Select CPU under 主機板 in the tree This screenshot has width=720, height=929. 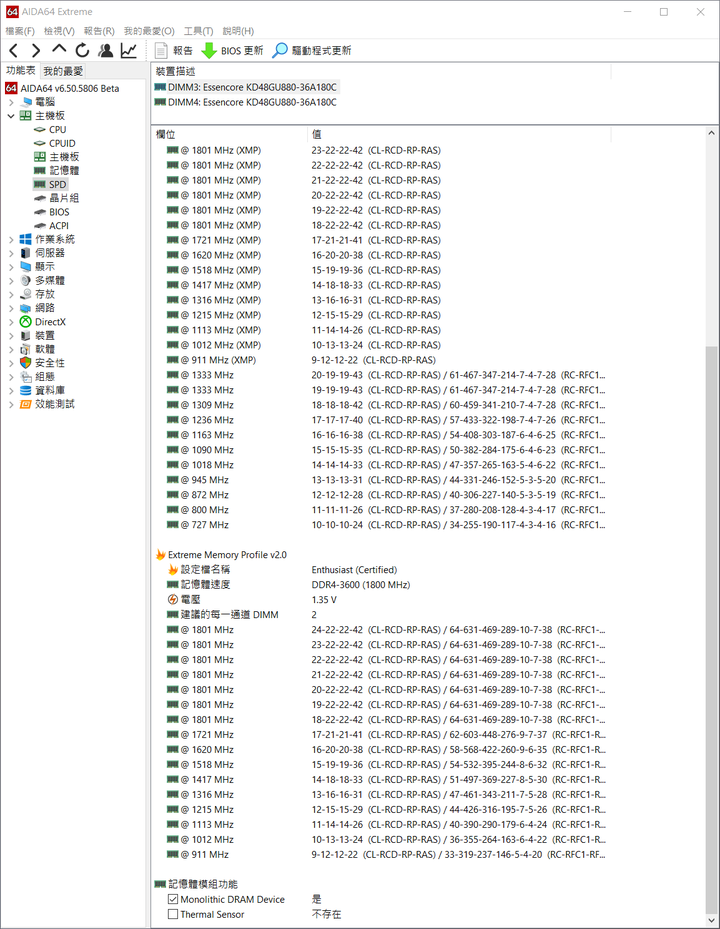[57, 130]
